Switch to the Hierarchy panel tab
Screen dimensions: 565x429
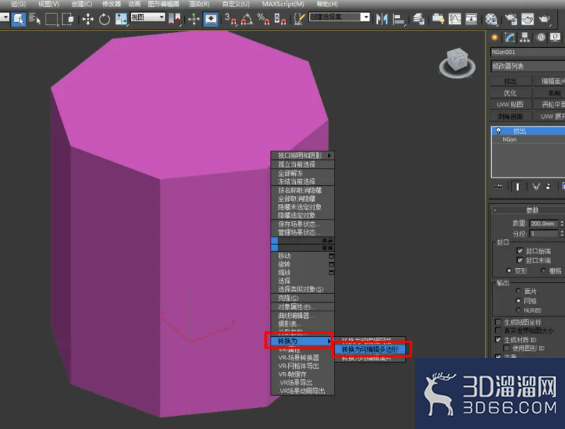(525, 37)
